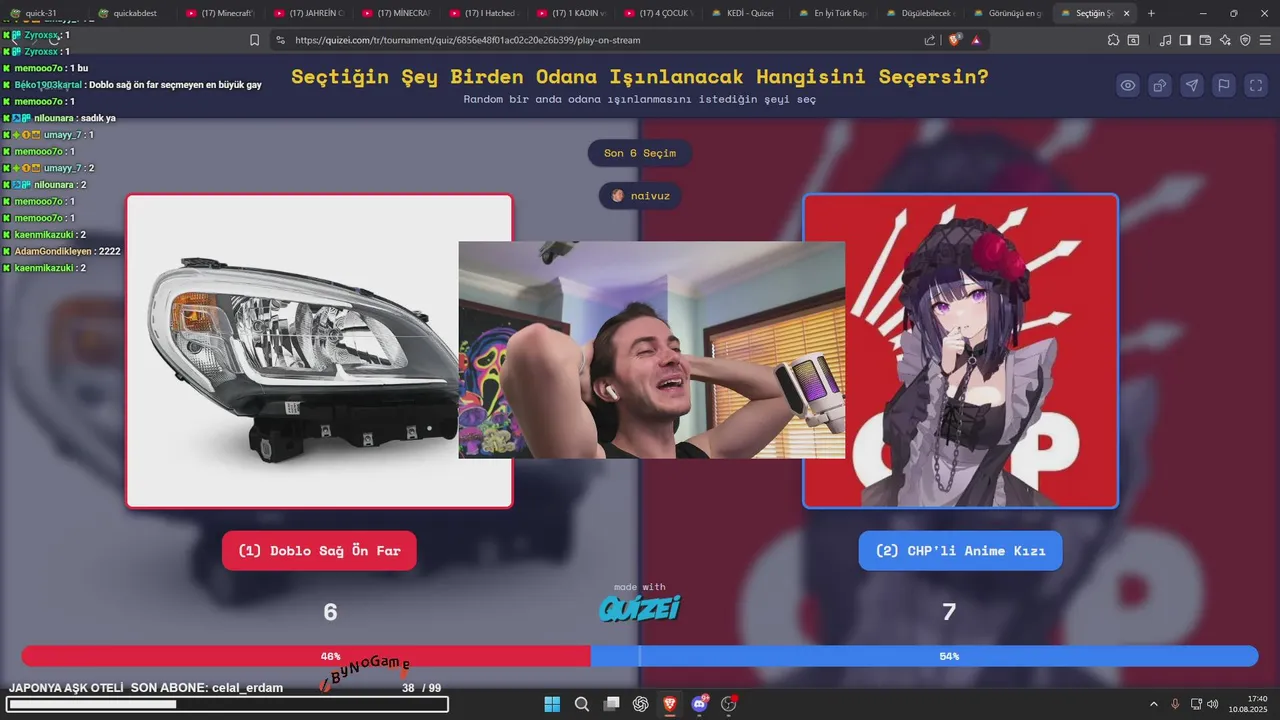
Task: Click the flag report icon
Action: pos(1224,85)
